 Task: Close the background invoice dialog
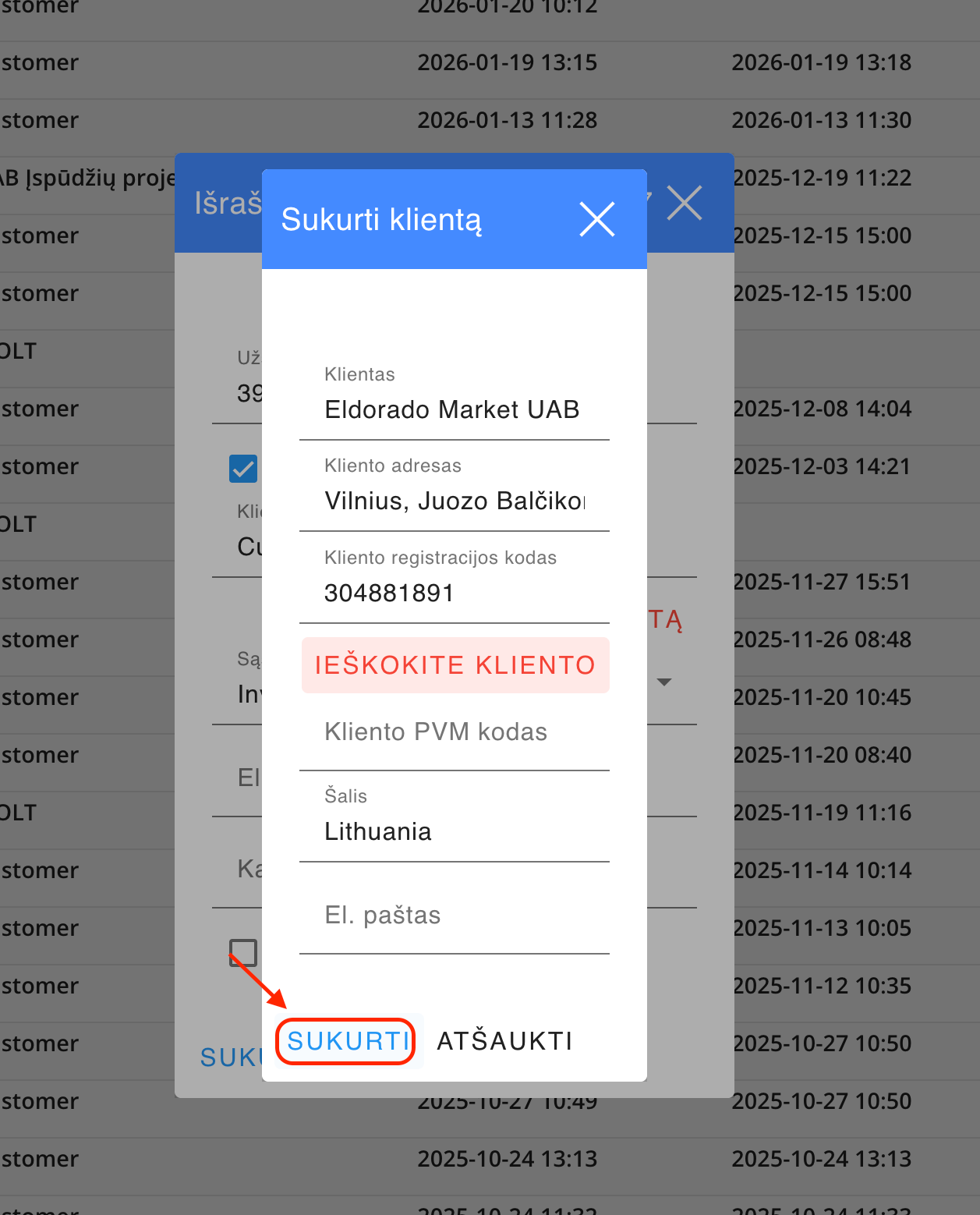(685, 203)
